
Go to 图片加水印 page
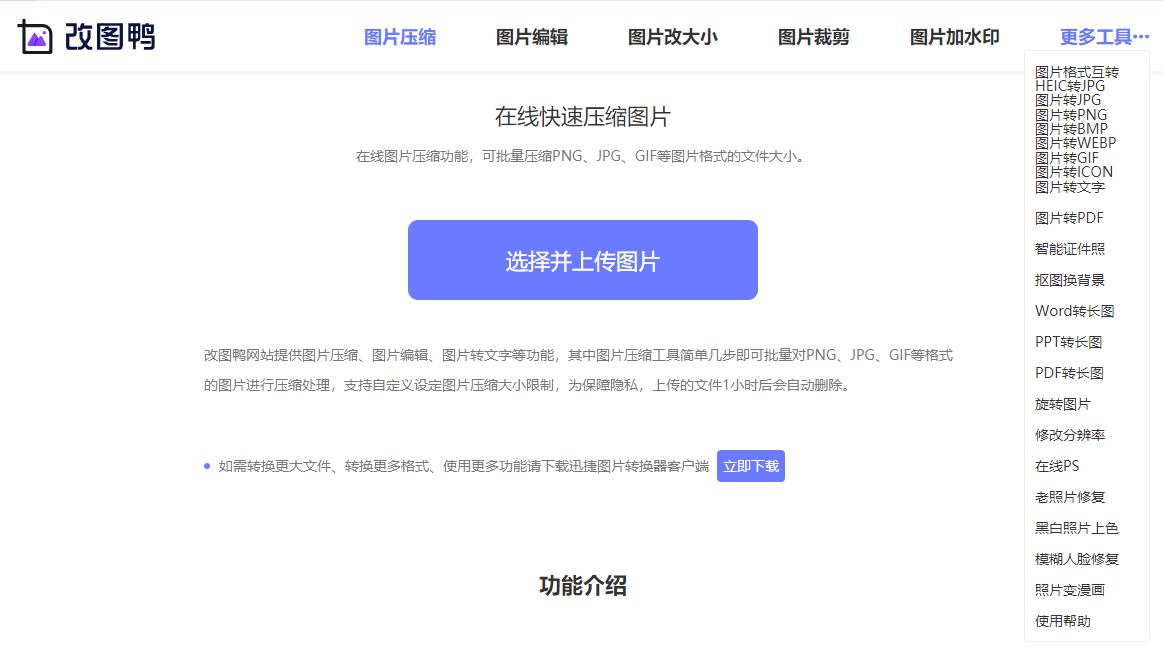tap(954, 33)
